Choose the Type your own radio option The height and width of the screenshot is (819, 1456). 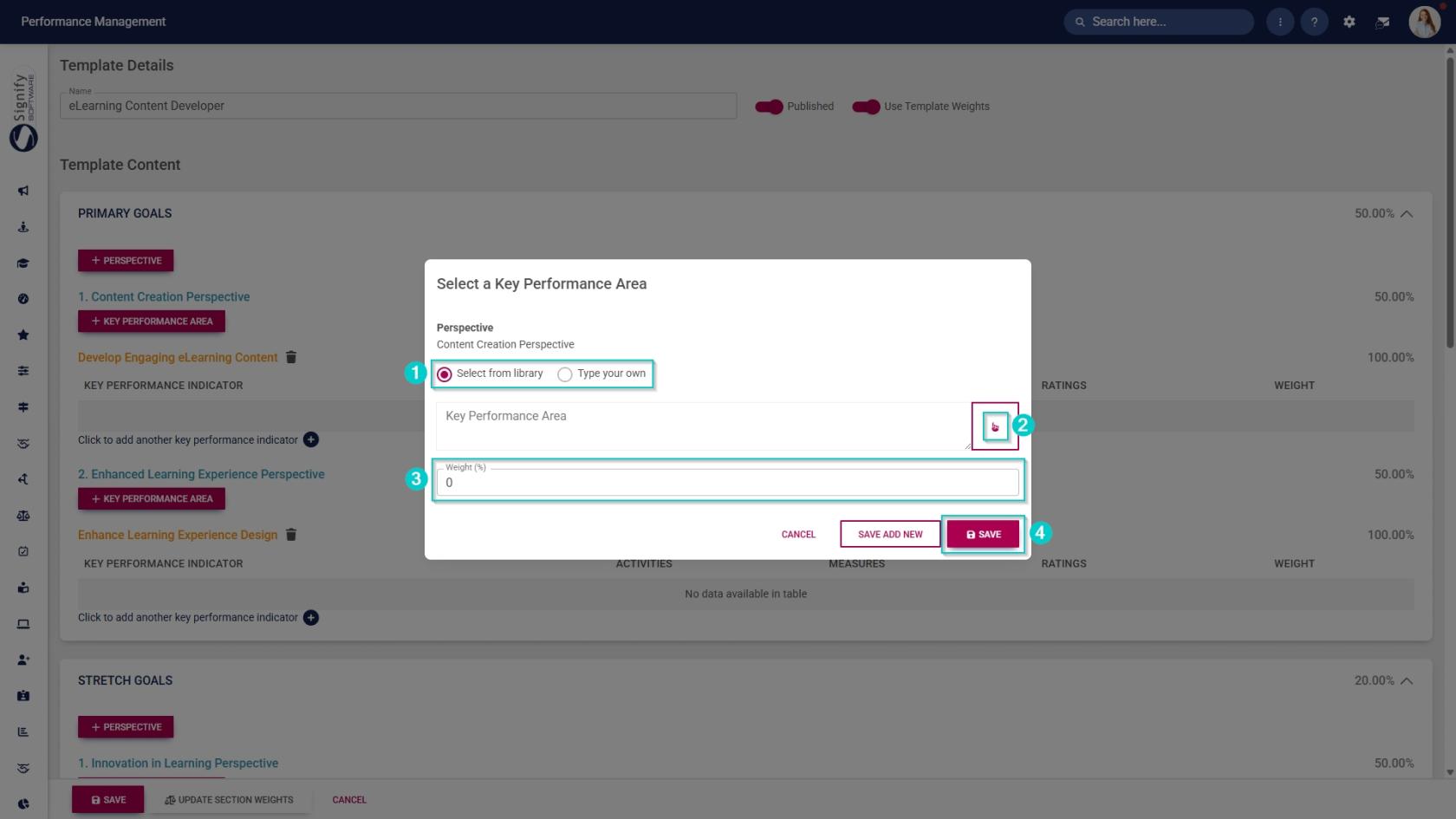[x=565, y=374]
